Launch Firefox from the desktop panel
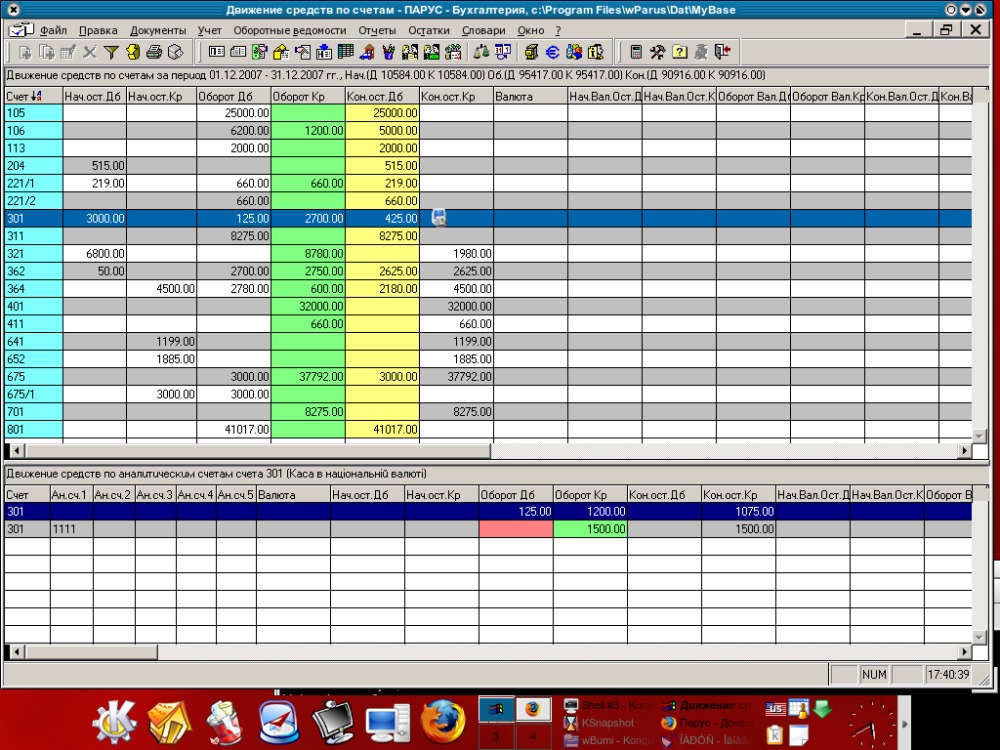Screen dimensions: 1000x750 point(443,722)
